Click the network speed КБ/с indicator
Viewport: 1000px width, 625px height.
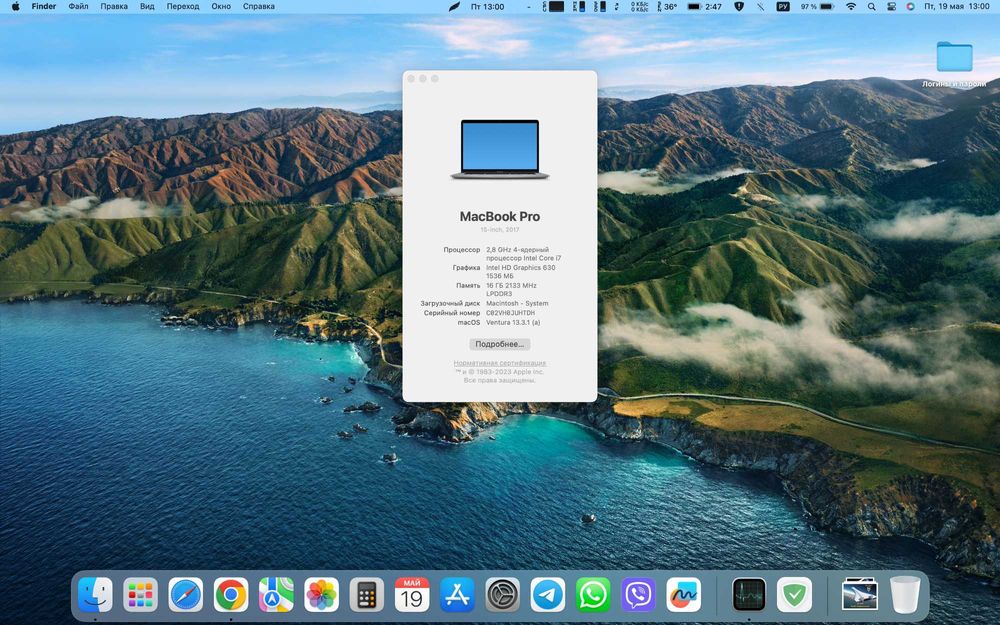pyautogui.click(x=639, y=6)
